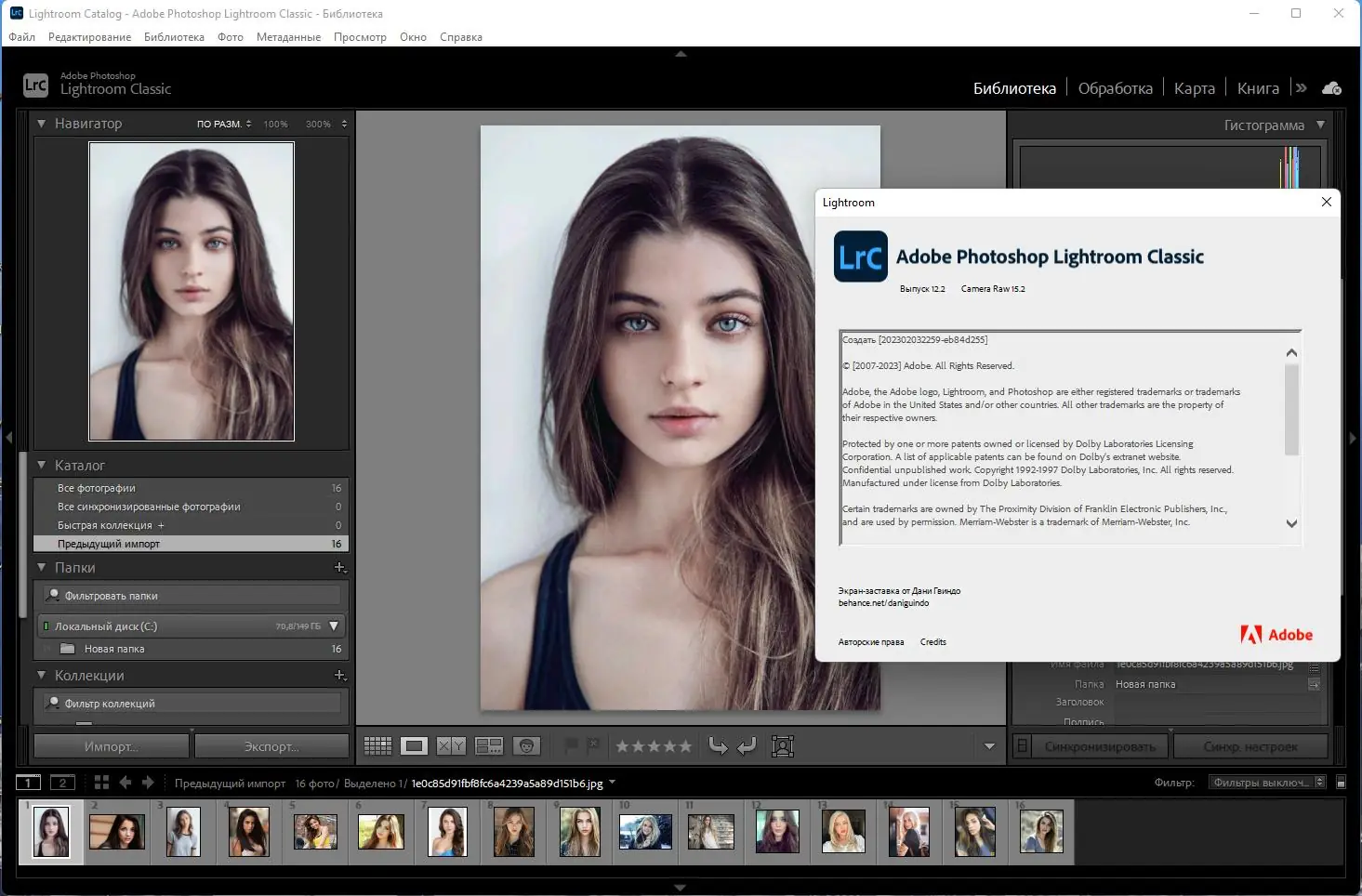The height and width of the screenshot is (896, 1362).
Task: Collapse the Навигатор panel
Action: 41,124
